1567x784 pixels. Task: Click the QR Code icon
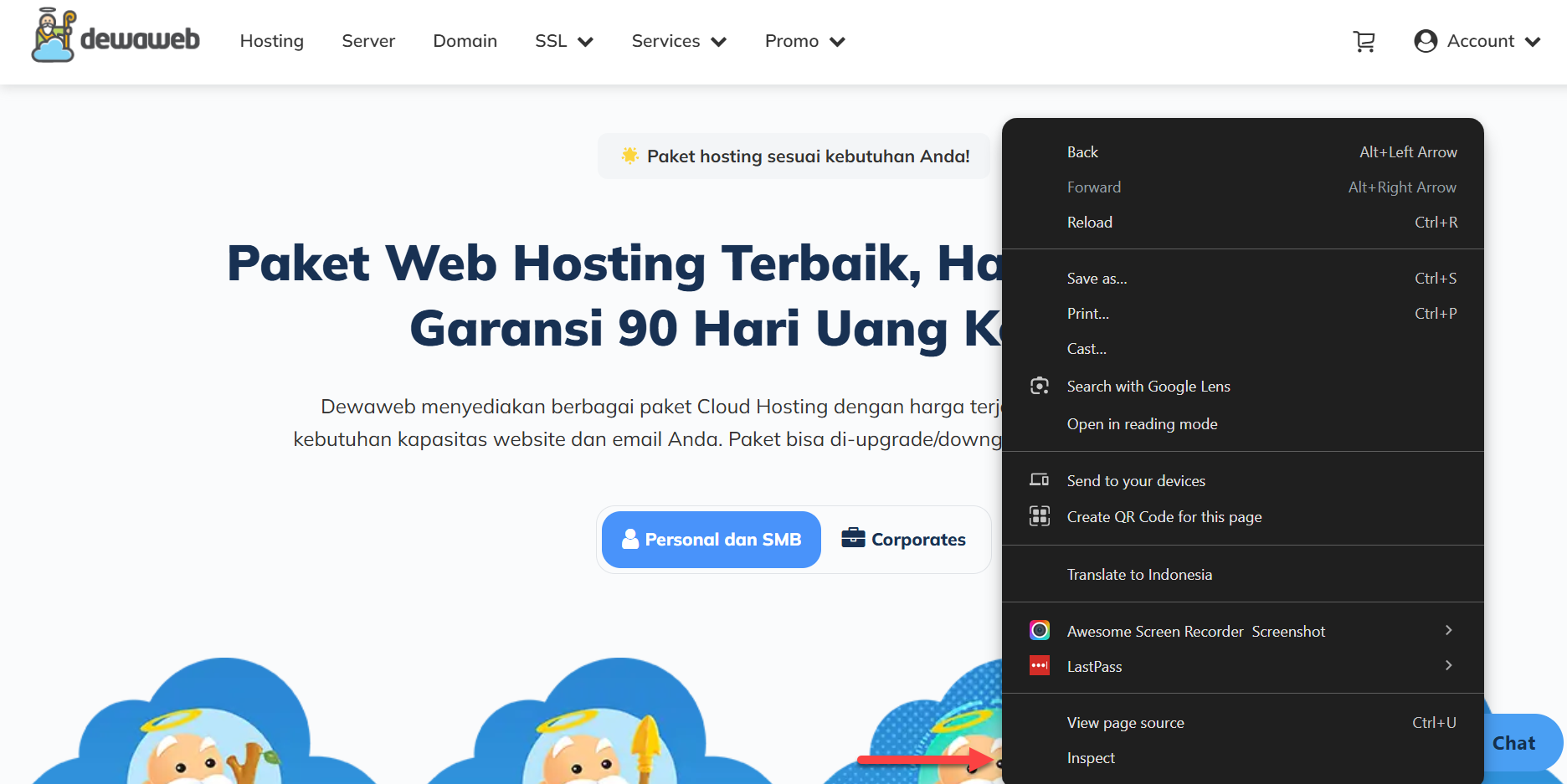[1040, 516]
